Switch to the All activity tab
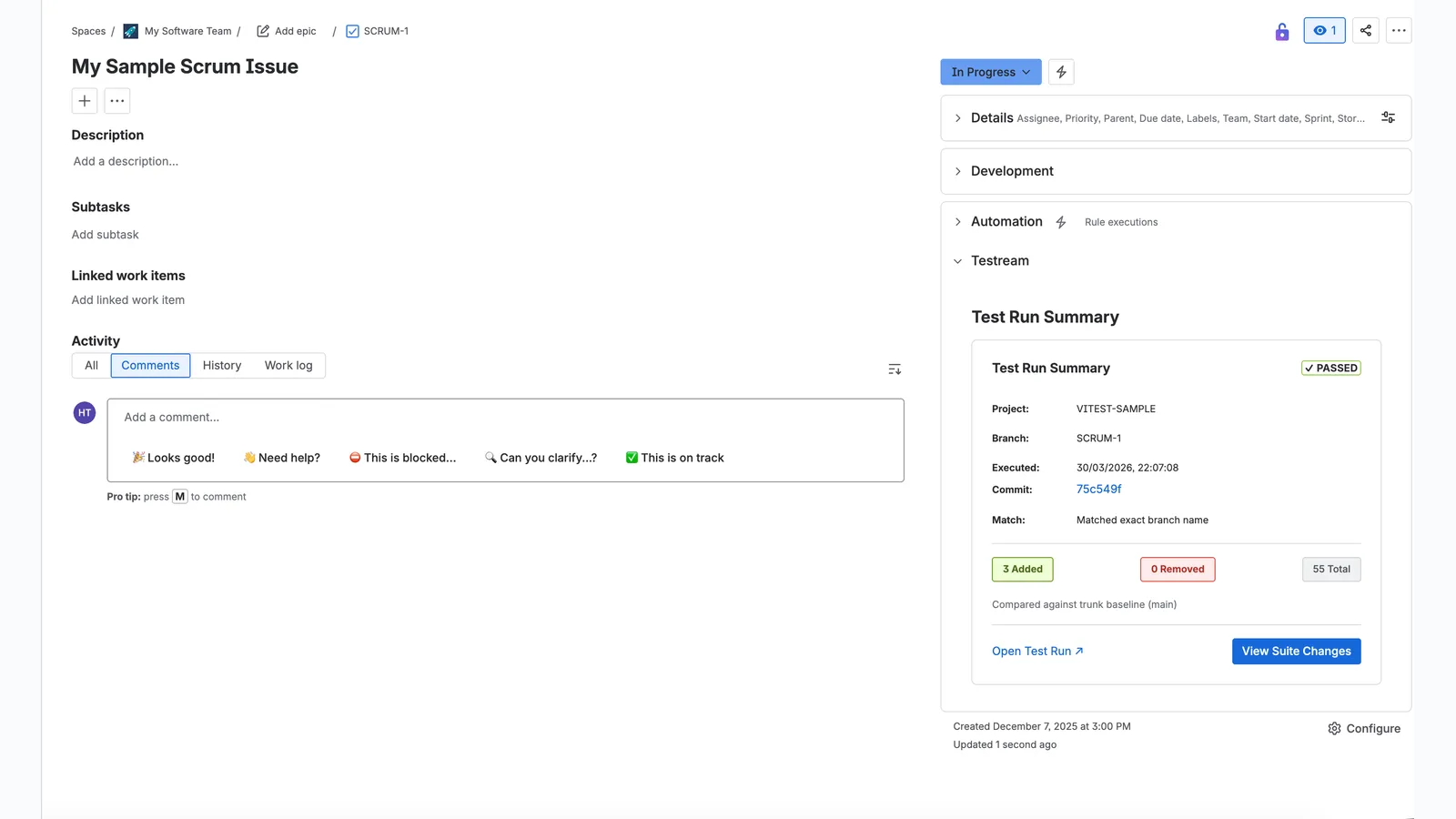This screenshot has height=819, width=1456. (x=91, y=366)
